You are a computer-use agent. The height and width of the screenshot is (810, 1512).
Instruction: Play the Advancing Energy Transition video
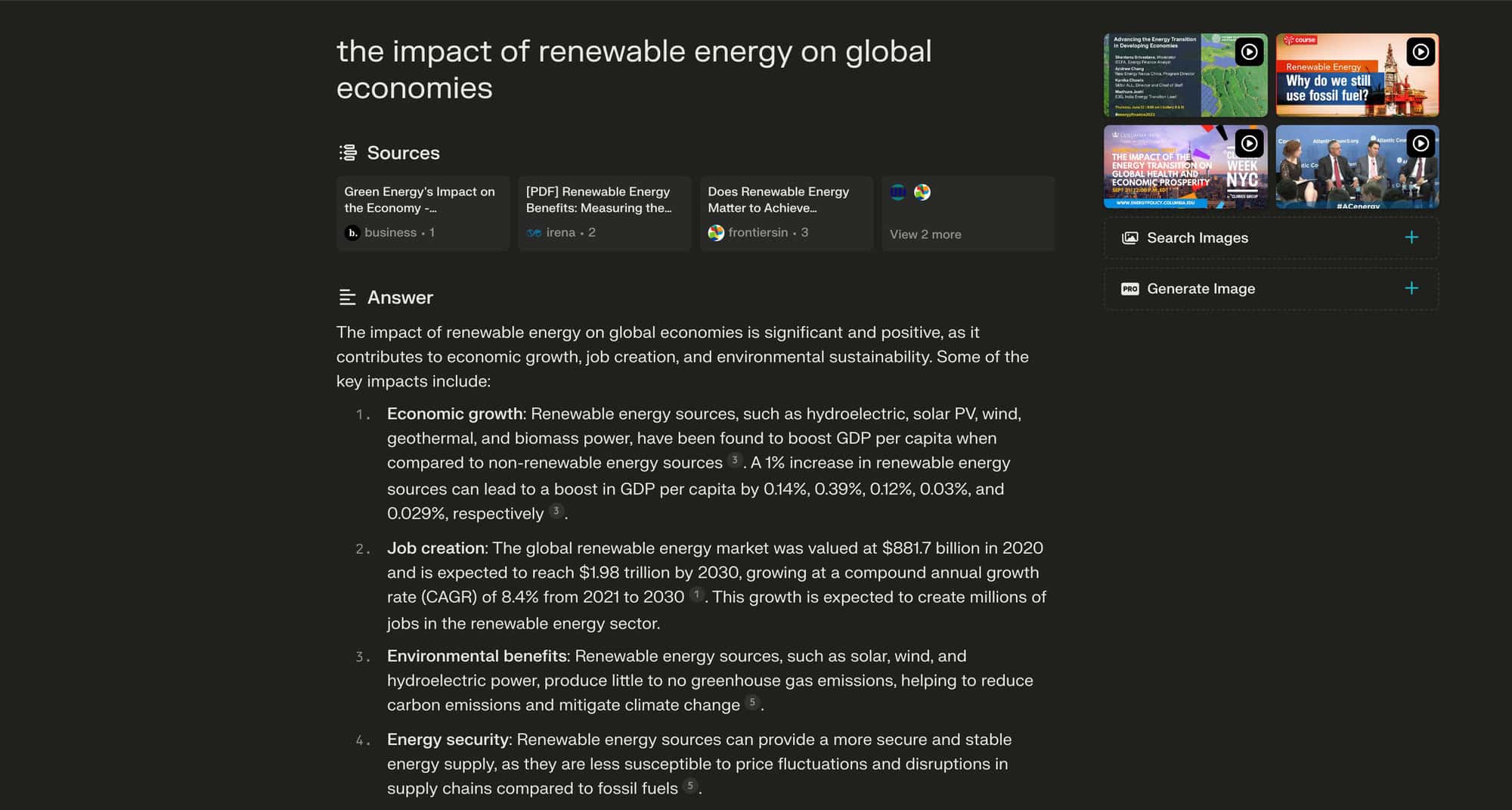[x=1185, y=75]
